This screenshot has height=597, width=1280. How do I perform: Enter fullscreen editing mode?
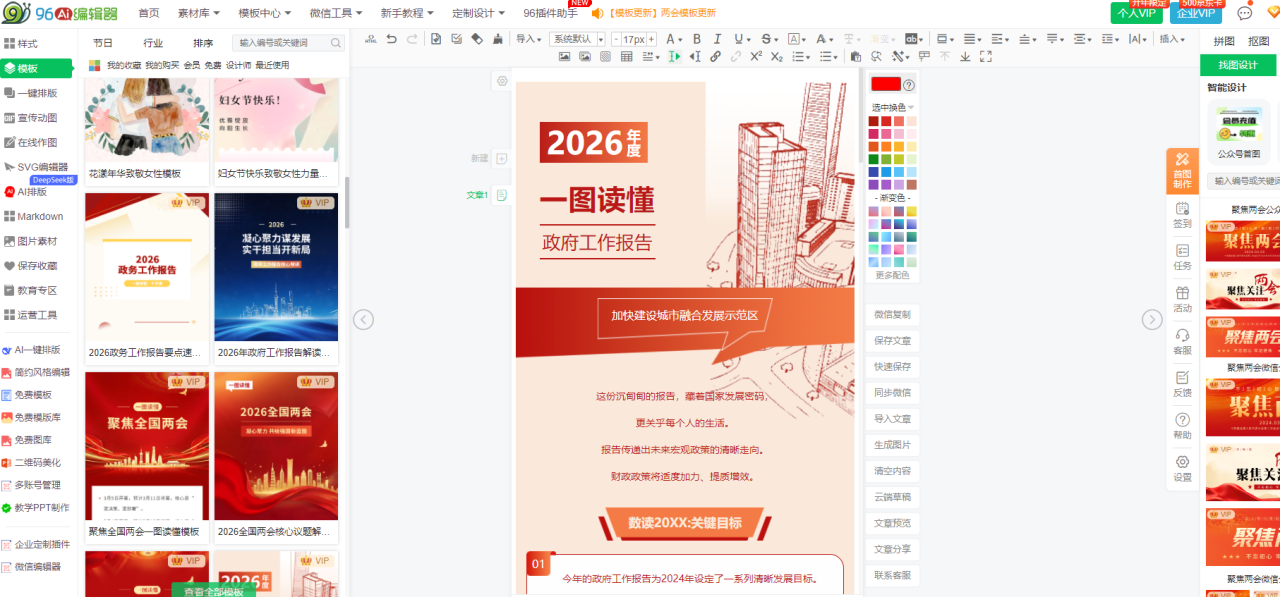pyautogui.click(x=986, y=57)
